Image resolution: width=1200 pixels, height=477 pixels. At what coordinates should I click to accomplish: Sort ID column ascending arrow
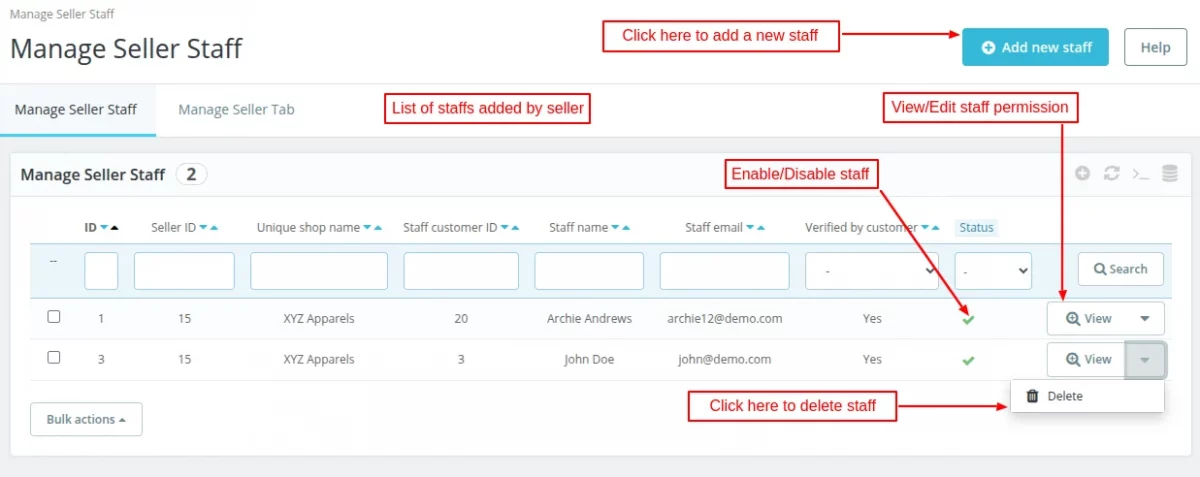tap(114, 228)
